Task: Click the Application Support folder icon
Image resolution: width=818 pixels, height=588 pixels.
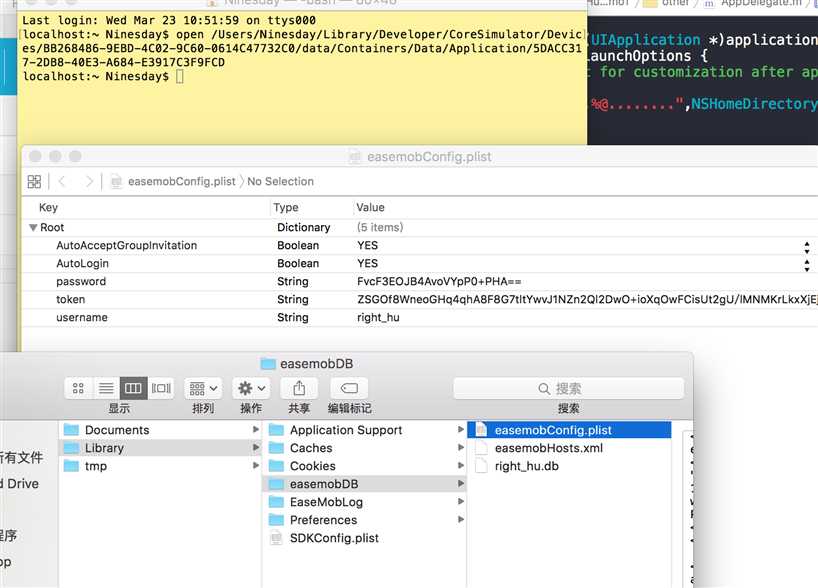Action: click(x=276, y=430)
